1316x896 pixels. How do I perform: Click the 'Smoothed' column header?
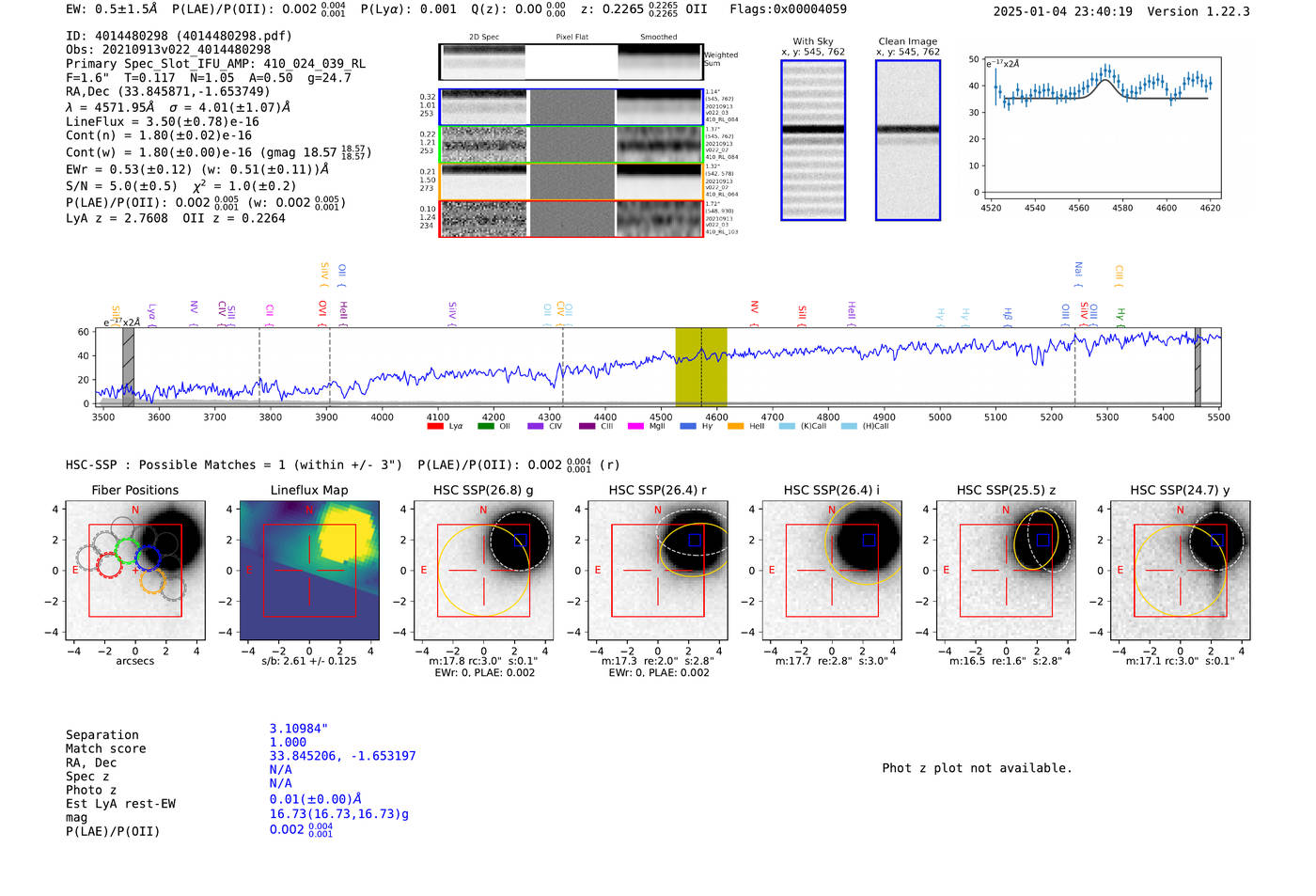pyautogui.click(x=659, y=37)
